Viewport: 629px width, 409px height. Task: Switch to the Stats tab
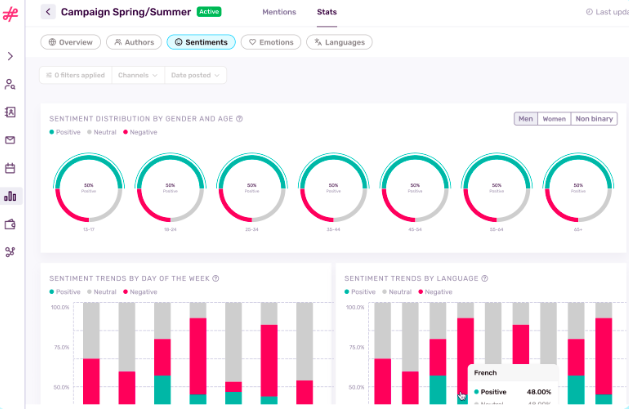(x=327, y=12)
